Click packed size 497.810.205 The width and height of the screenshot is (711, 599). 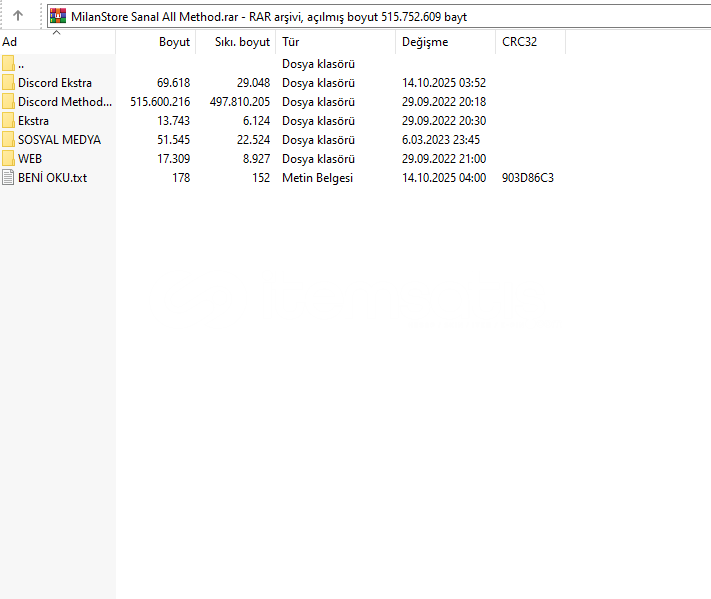pos(240,102)
